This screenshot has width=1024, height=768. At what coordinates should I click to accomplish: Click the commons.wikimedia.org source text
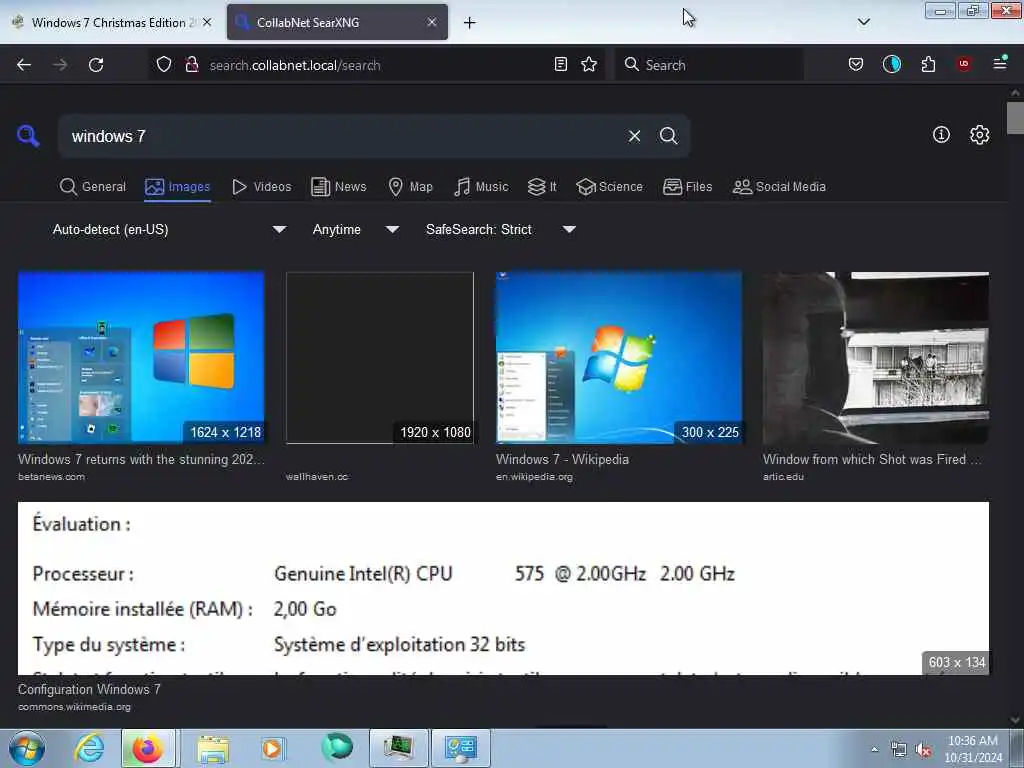click(74, 707)
